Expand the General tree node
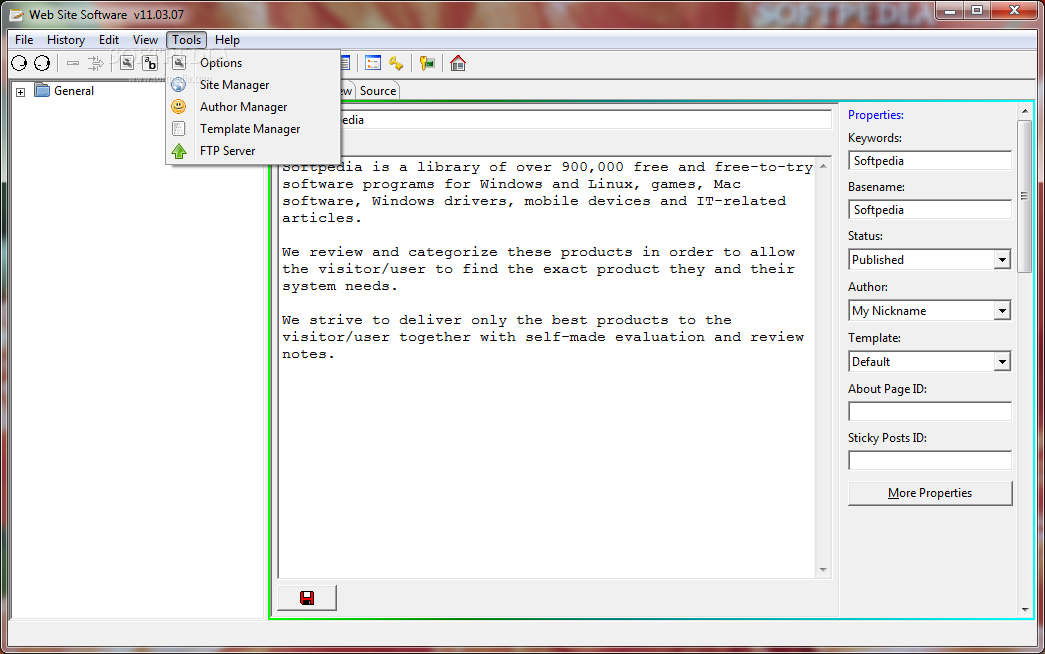 click(x=21, y=92)
